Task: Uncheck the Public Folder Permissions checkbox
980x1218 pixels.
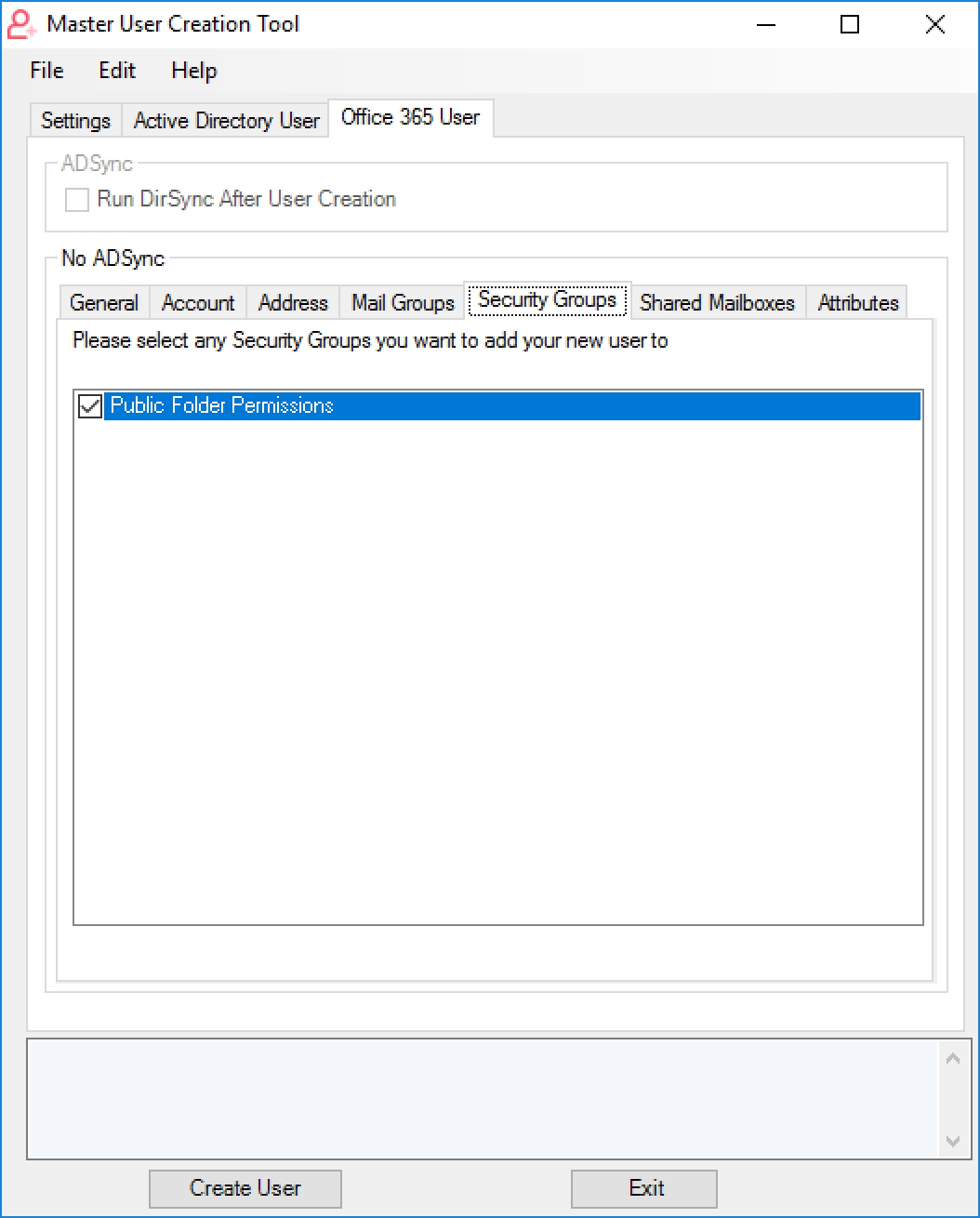Action: coord(90,406)
